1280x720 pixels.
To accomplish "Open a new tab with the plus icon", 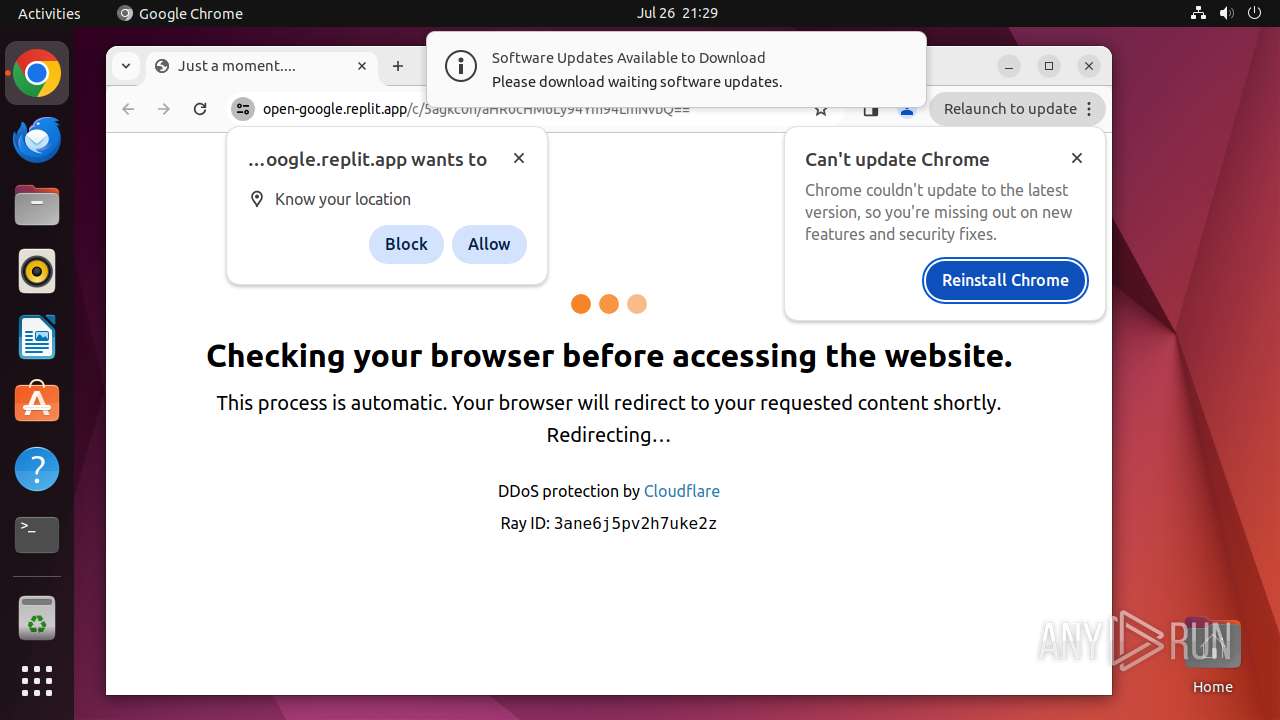I will [x=398, y=66].
